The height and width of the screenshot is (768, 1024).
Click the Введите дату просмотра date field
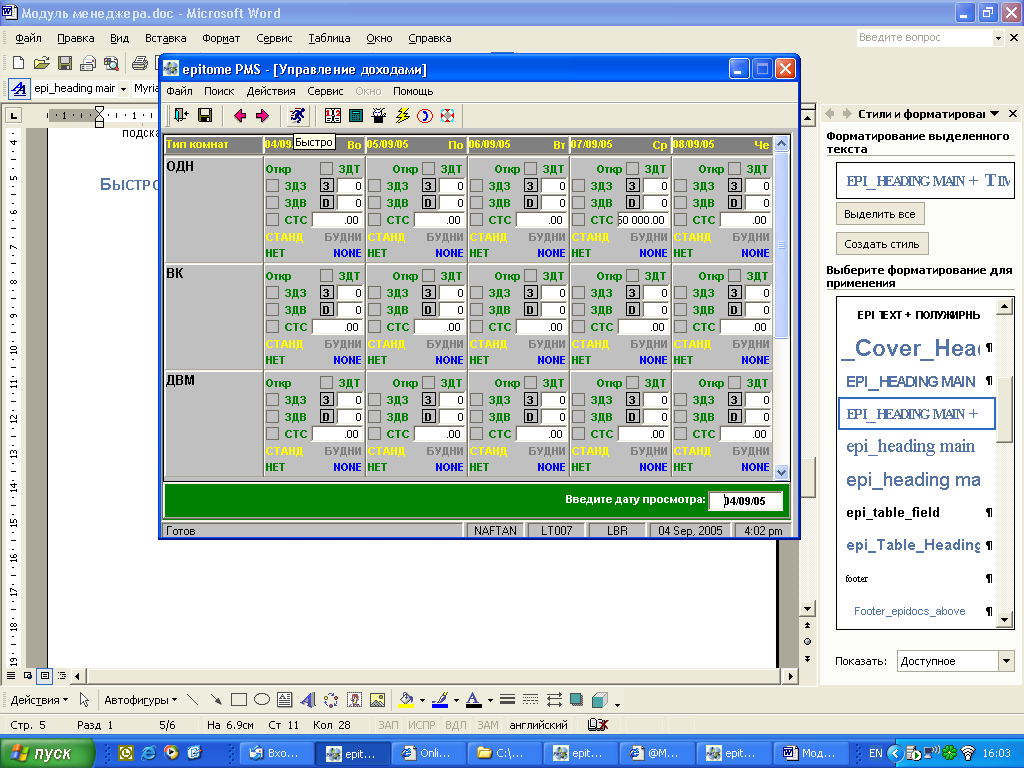coord(745,501)
